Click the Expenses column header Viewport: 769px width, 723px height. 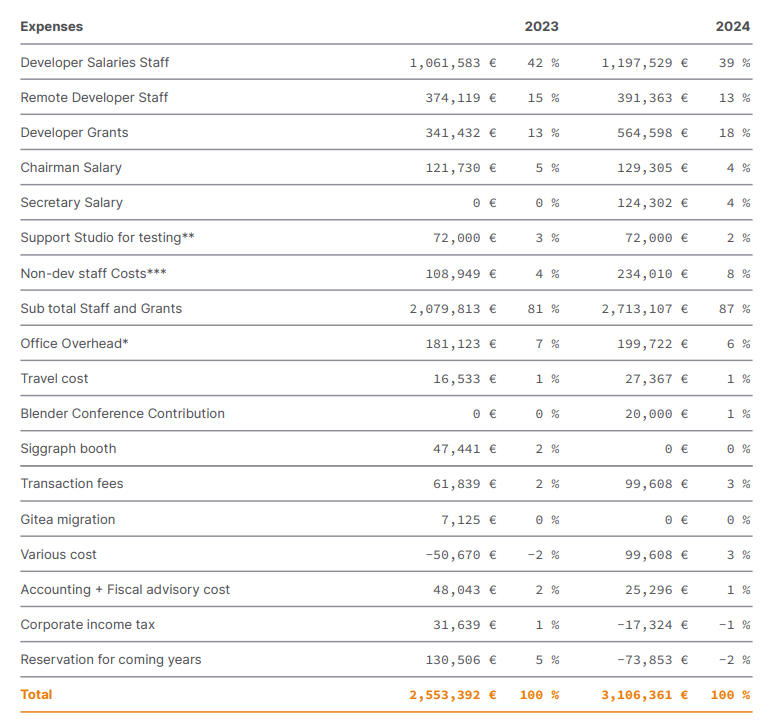point(52,27)
